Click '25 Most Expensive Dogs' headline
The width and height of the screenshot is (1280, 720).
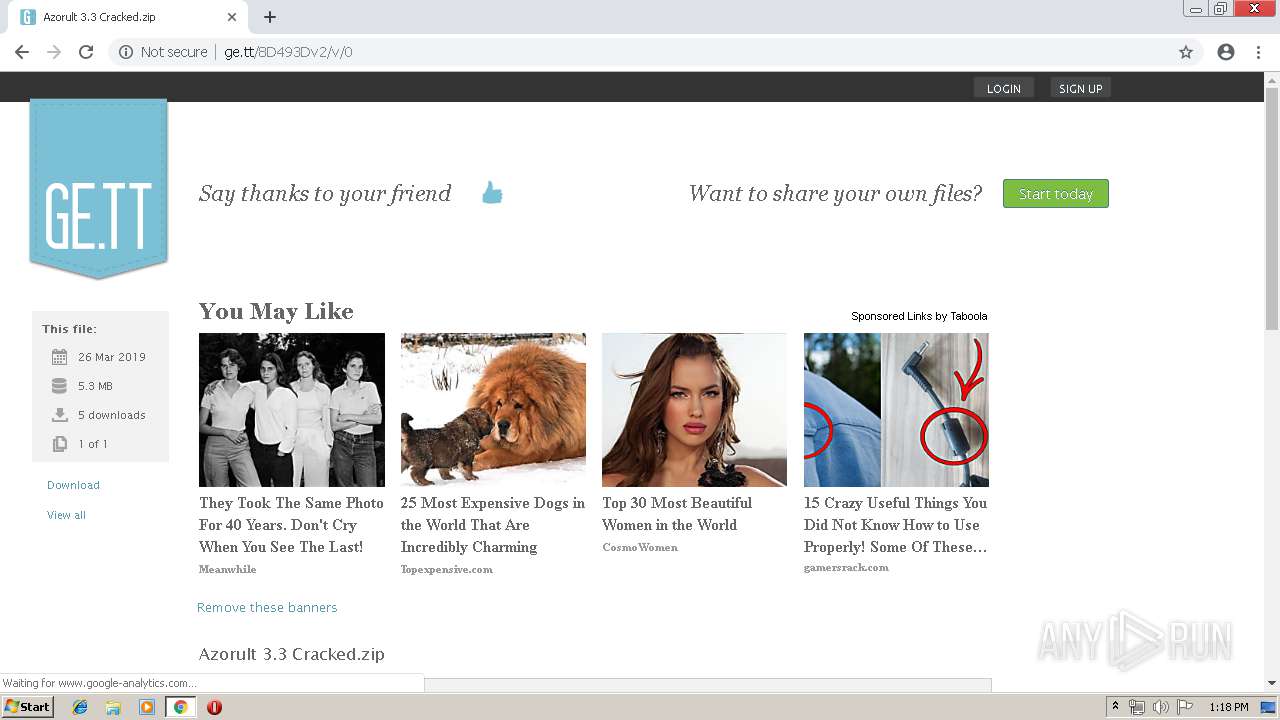493,525
